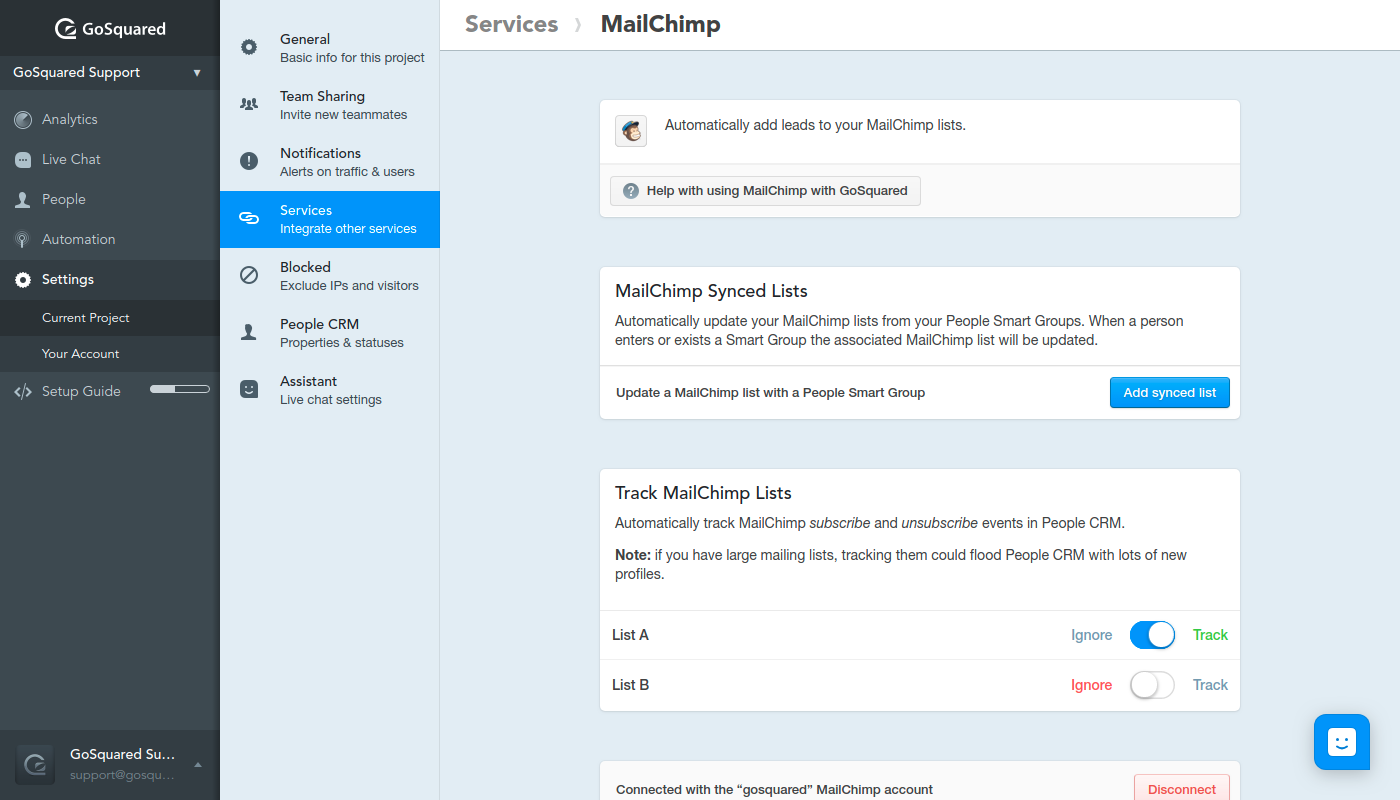The height and width of the screenshot is (800, 1400).
Task: Open Live Chat speech bubble icon
Action: tap(22, 160)
